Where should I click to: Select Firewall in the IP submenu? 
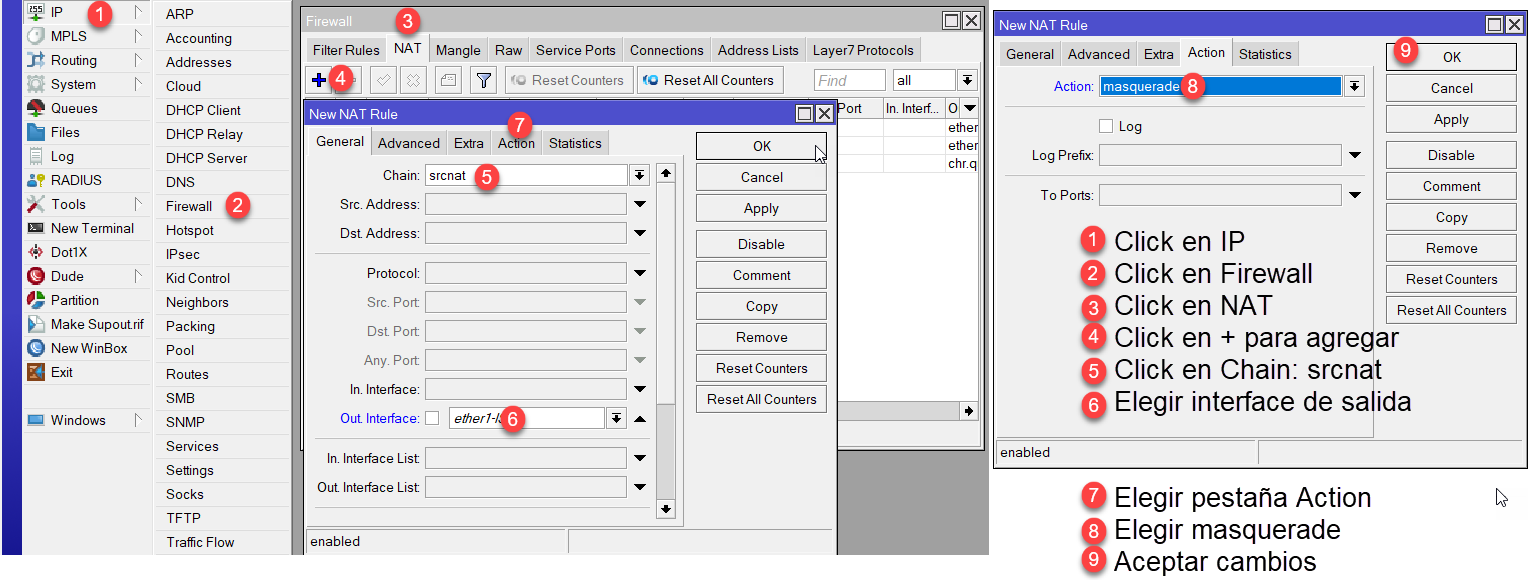(189, 206)
